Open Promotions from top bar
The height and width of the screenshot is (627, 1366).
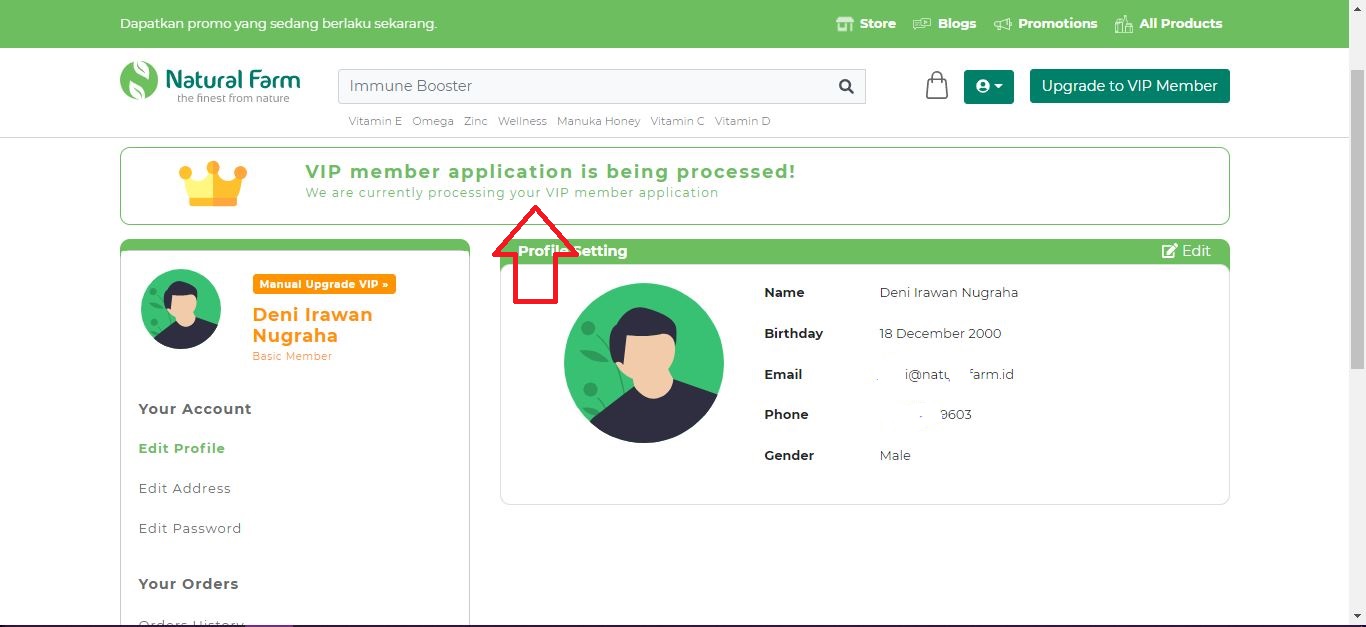(x=1046, y=23)
